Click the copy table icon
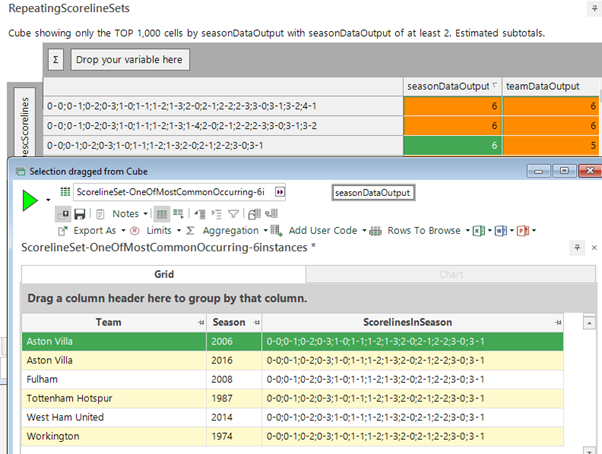Viewport: 602px width, 454px height. click(255, 214)
